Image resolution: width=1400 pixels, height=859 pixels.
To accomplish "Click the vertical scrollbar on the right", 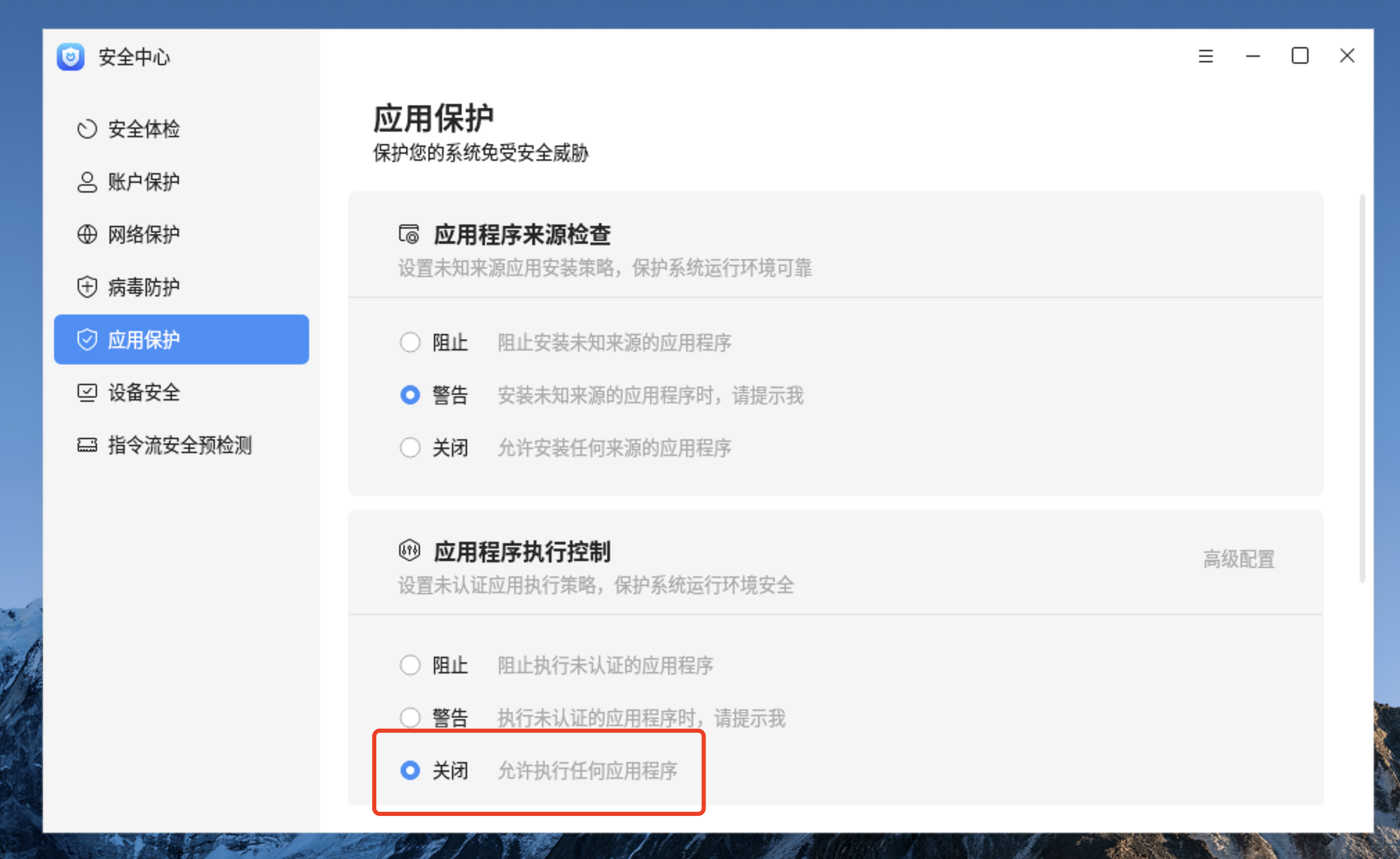I will pyautogui.click(x=1362, y=388).
